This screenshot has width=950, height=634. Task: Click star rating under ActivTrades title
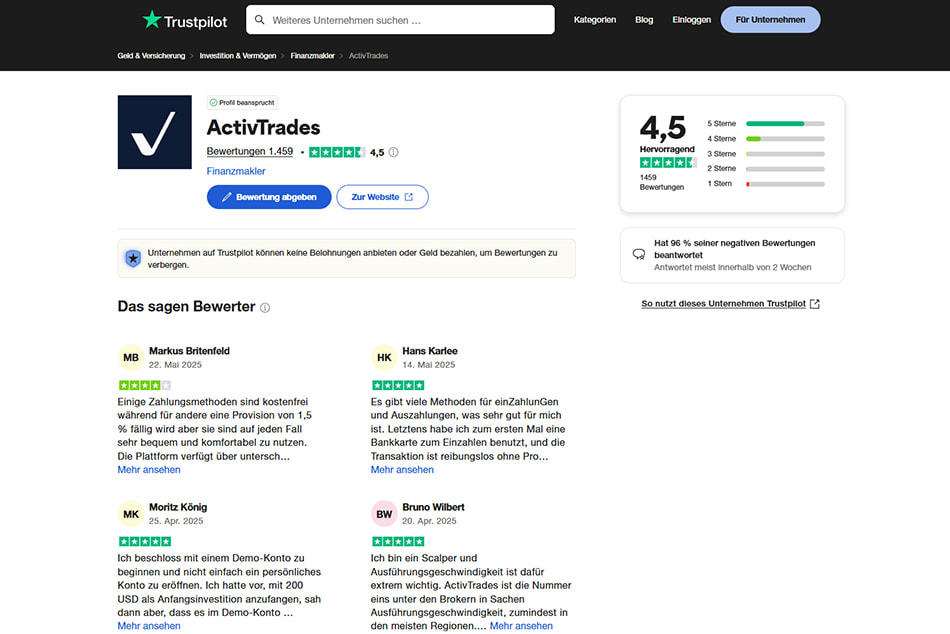[x=337, y=152]
